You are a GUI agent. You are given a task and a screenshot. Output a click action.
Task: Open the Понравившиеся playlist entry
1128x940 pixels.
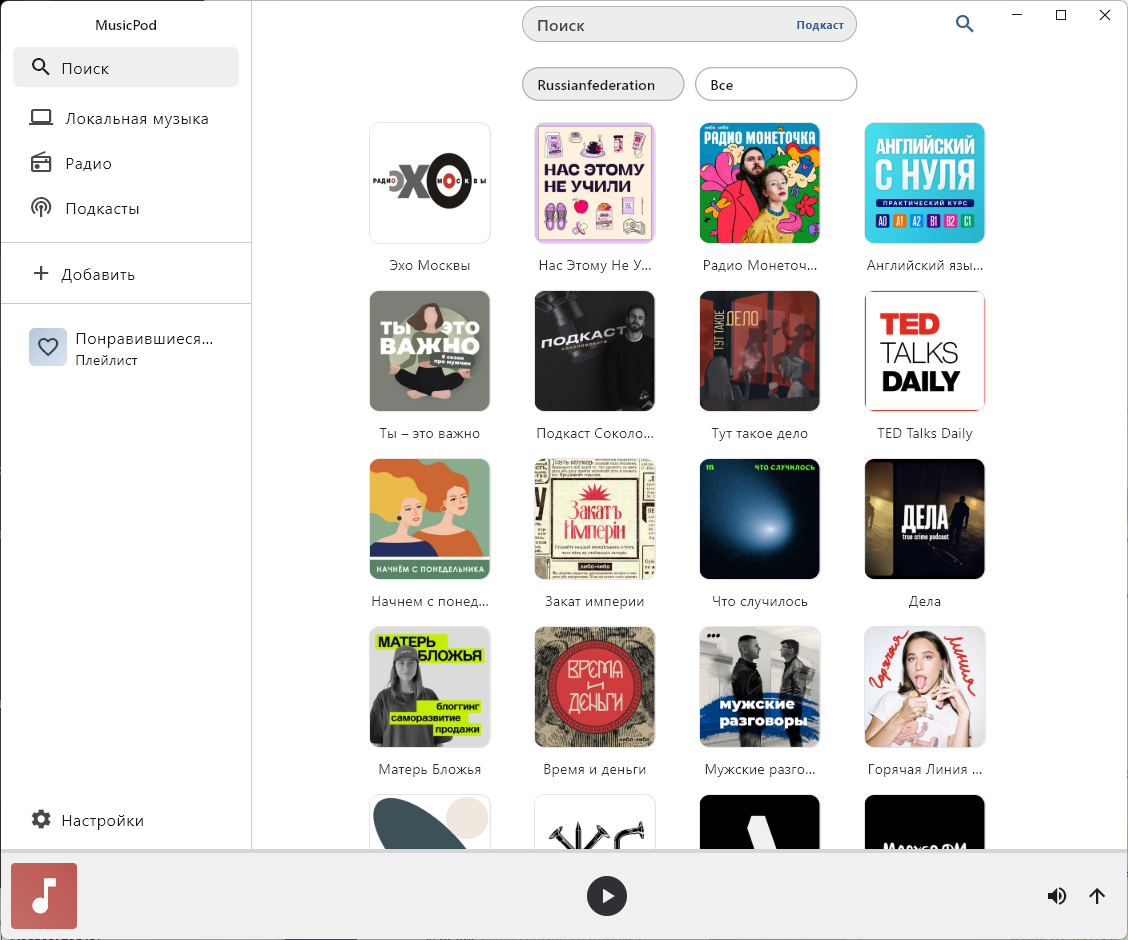point(126,347)
